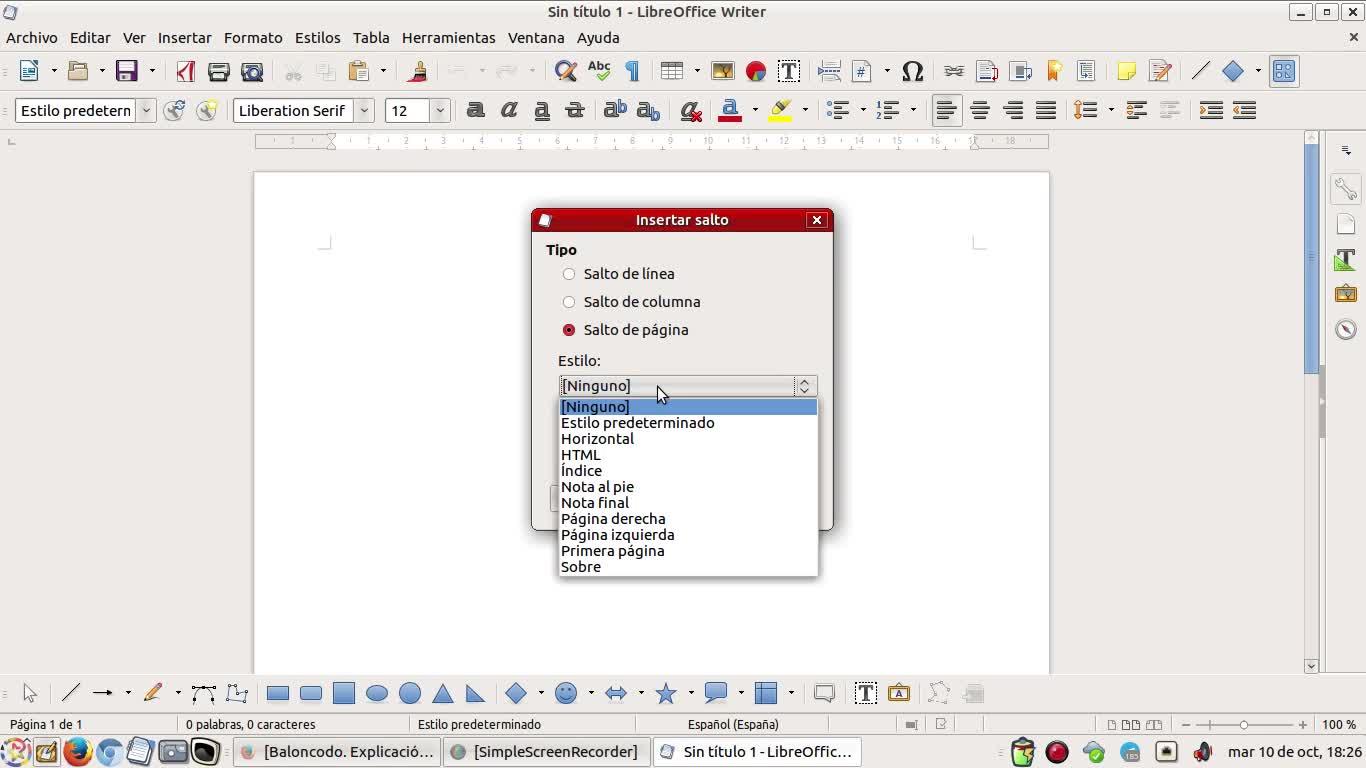Click the Export as PDF icon
The image size is (1366, 768).
pyautogui.click(x=185, y=71)
